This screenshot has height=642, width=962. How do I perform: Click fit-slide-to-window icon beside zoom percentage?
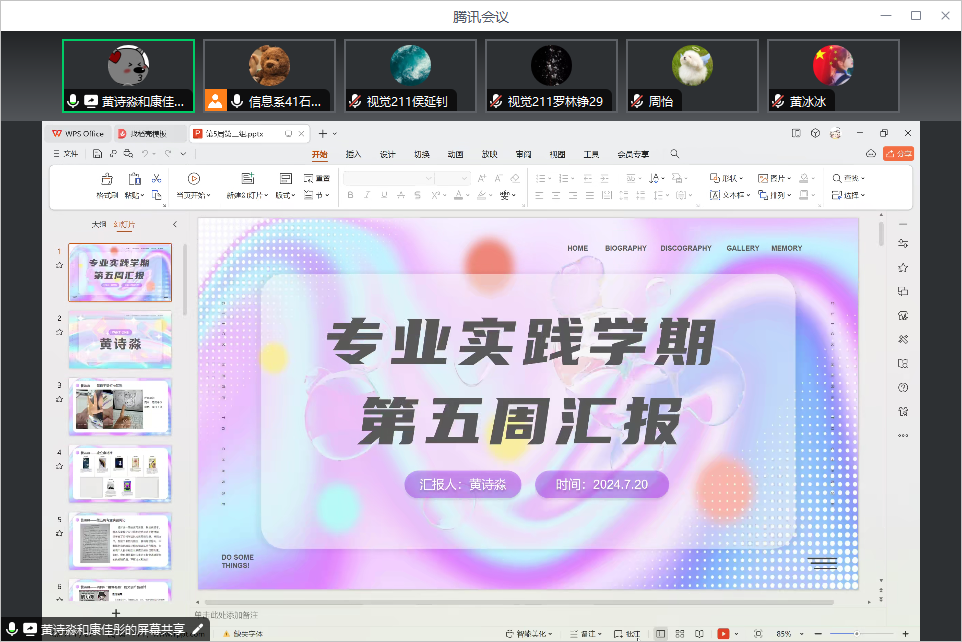757,634
